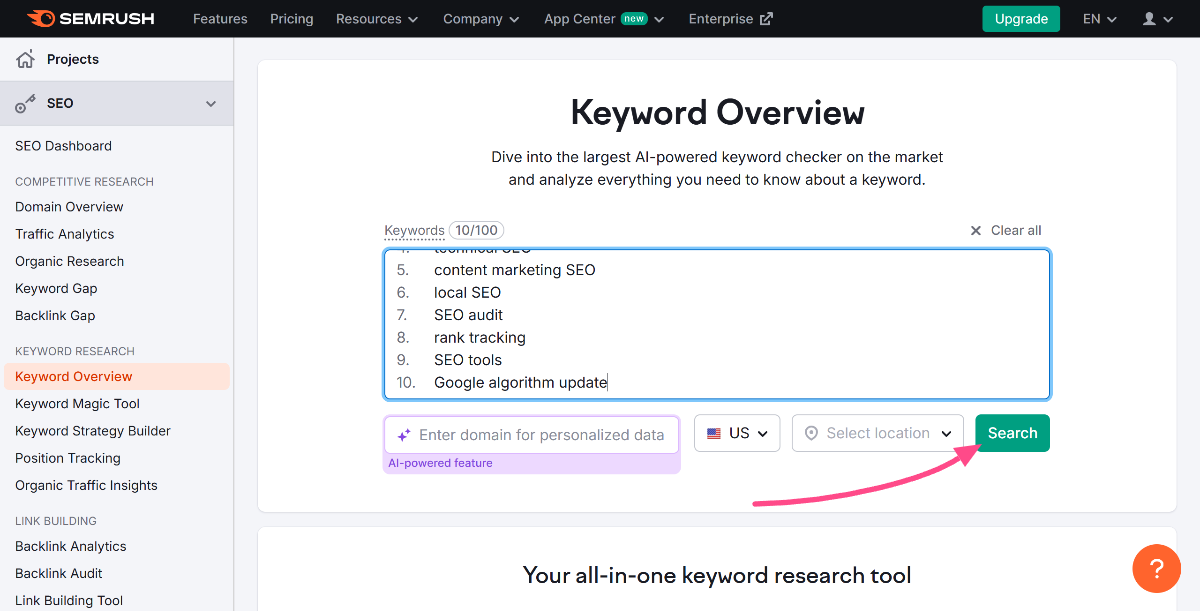Click the AI sparkle icon in domain field
The width and height of the screenshot is (1200, 611).
(404, 435)
